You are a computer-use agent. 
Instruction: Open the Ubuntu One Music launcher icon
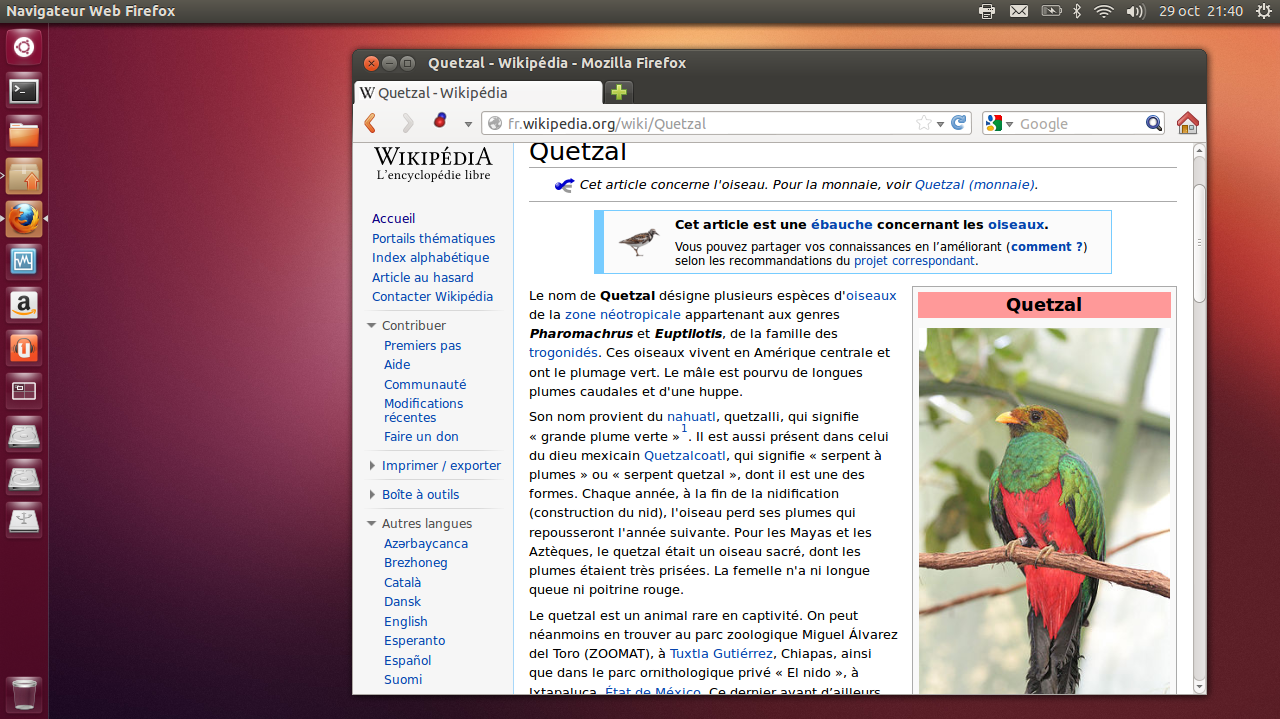point(24,348)
